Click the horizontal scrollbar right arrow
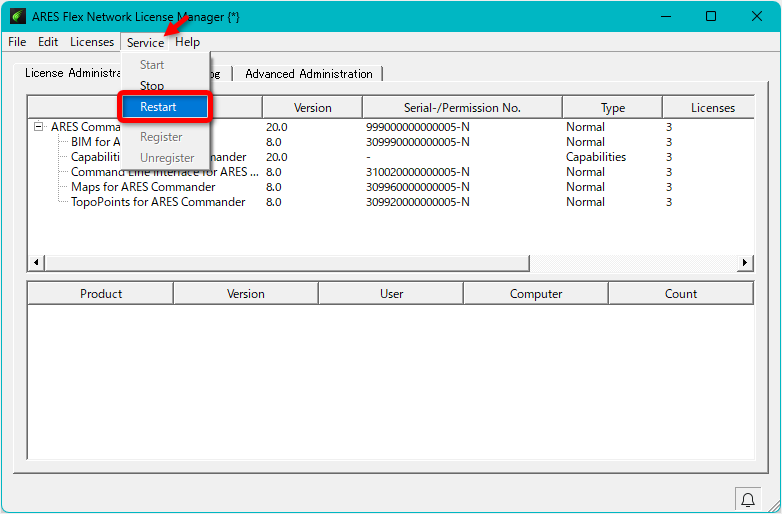782x514 pixels. point(745,262)
